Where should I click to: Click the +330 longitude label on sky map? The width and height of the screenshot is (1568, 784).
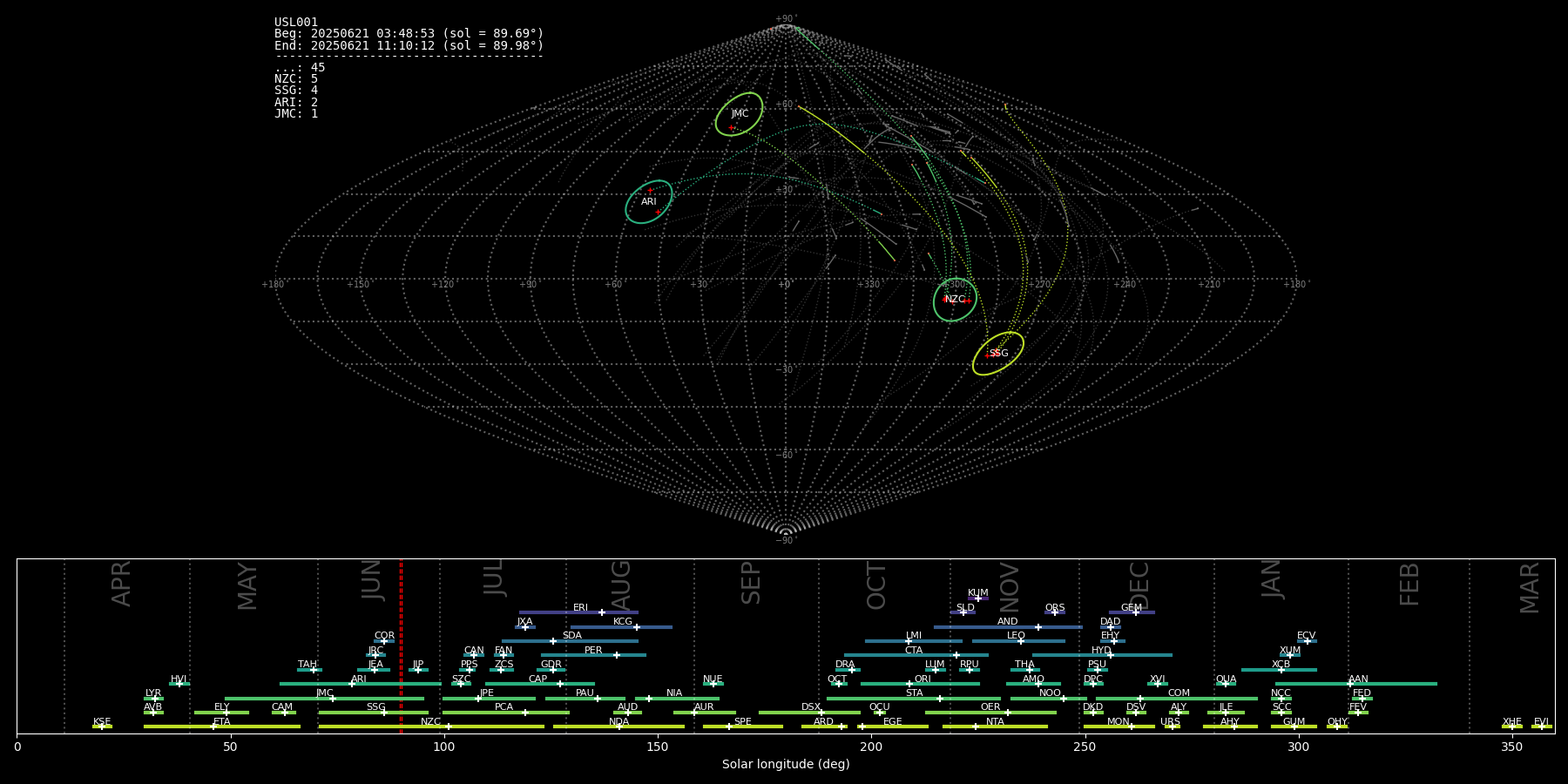click(868, 284)
